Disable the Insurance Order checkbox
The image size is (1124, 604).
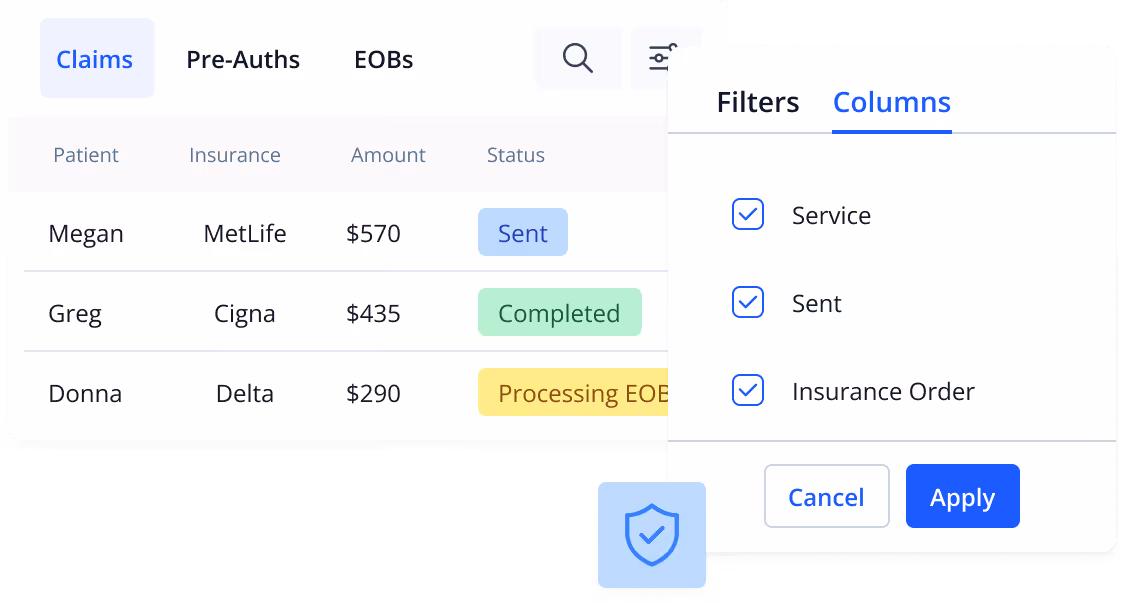[747, 390]
